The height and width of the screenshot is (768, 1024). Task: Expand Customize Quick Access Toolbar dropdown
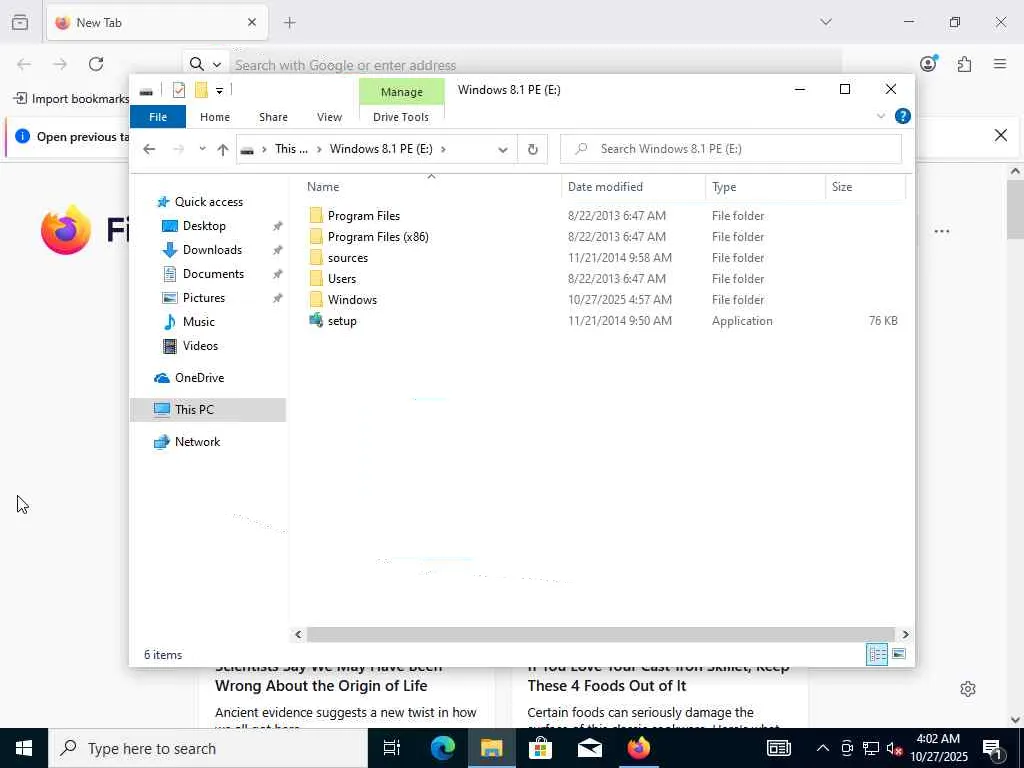(219, 91)
